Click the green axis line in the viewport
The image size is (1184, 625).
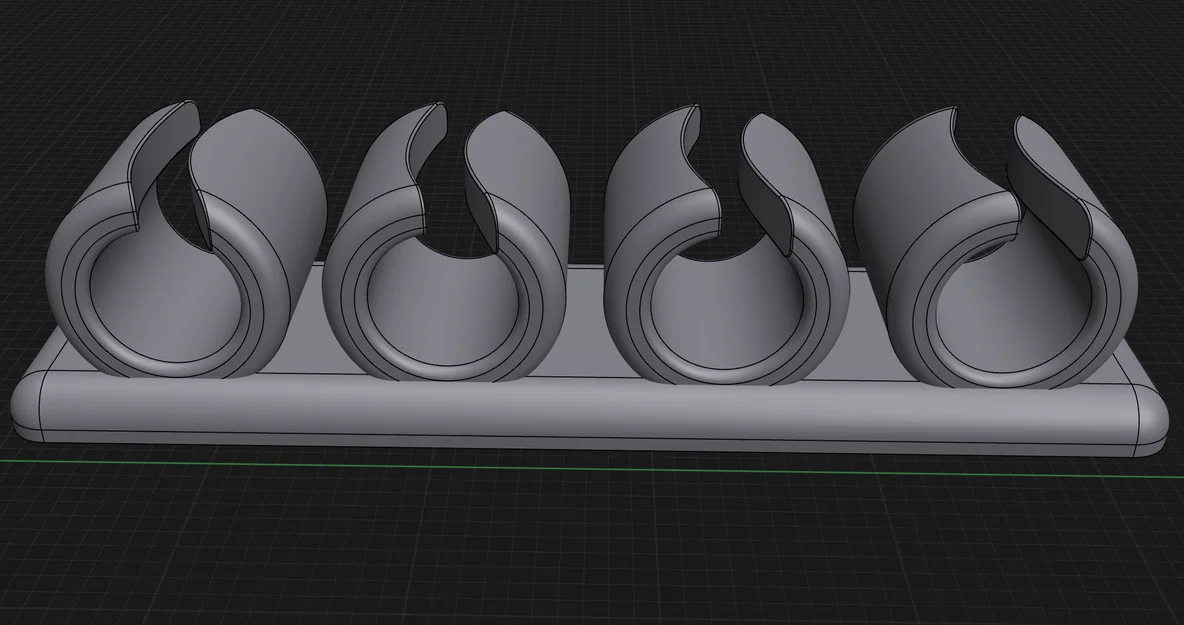click(x=592, y=468)
